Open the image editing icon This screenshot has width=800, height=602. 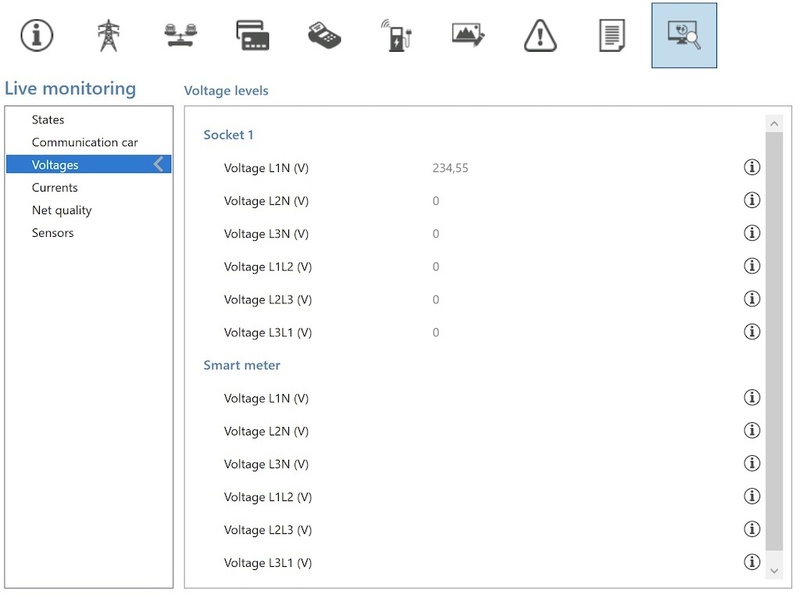click(468, 35)
